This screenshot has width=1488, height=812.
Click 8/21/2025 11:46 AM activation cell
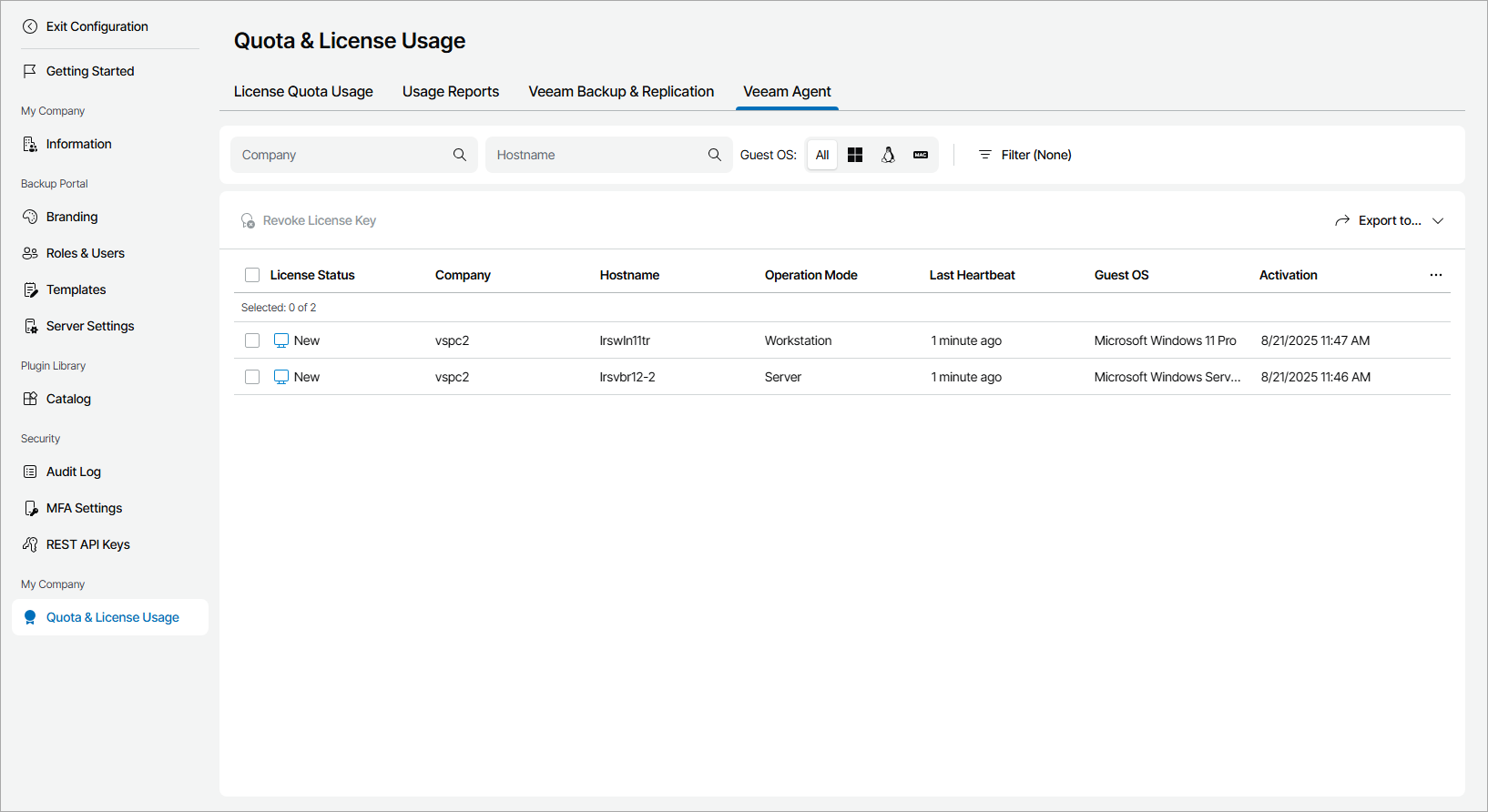click(x=1315, y=377)
